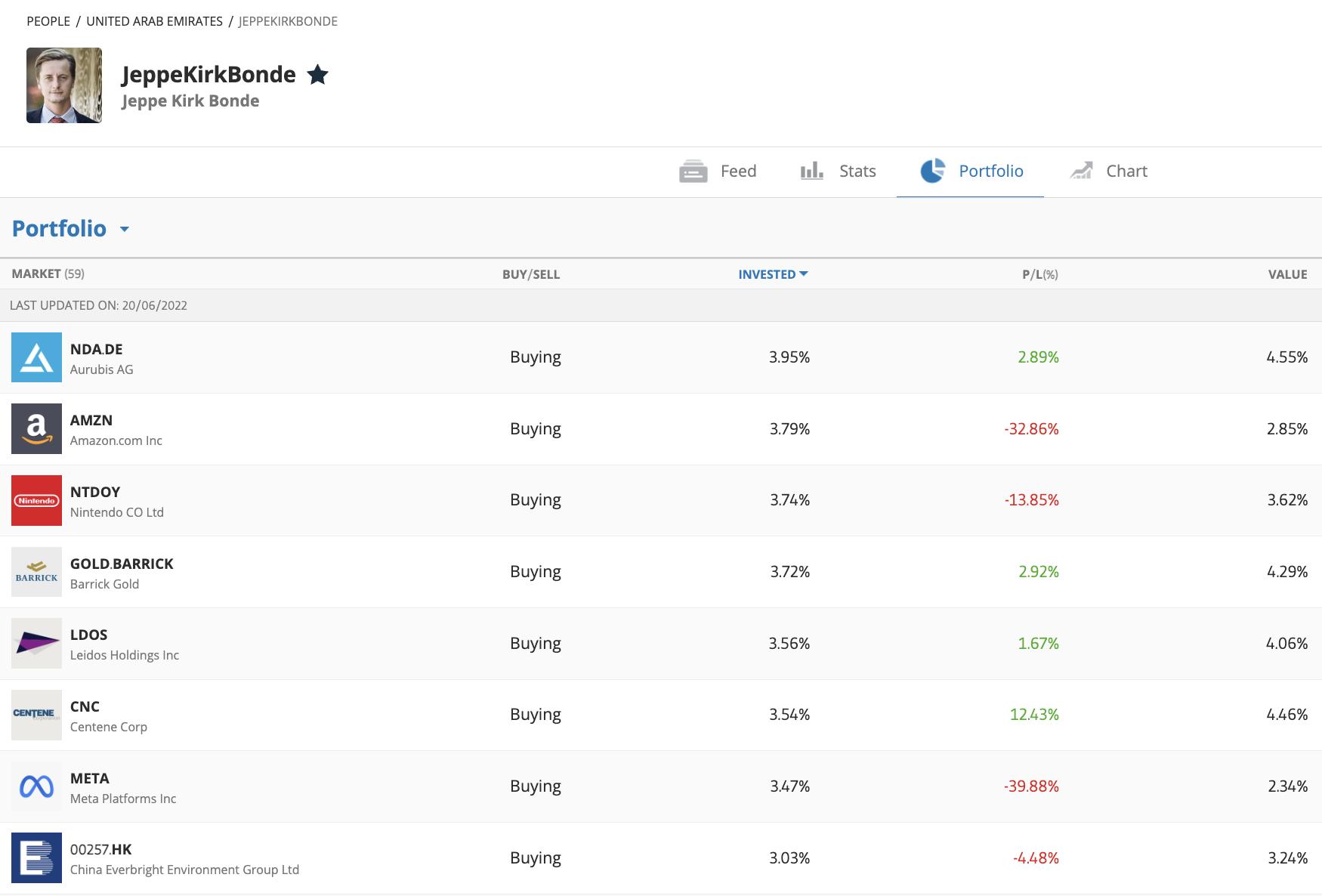
Task: Click the Portfolio pie chart icon
Action: coord(933,171)
